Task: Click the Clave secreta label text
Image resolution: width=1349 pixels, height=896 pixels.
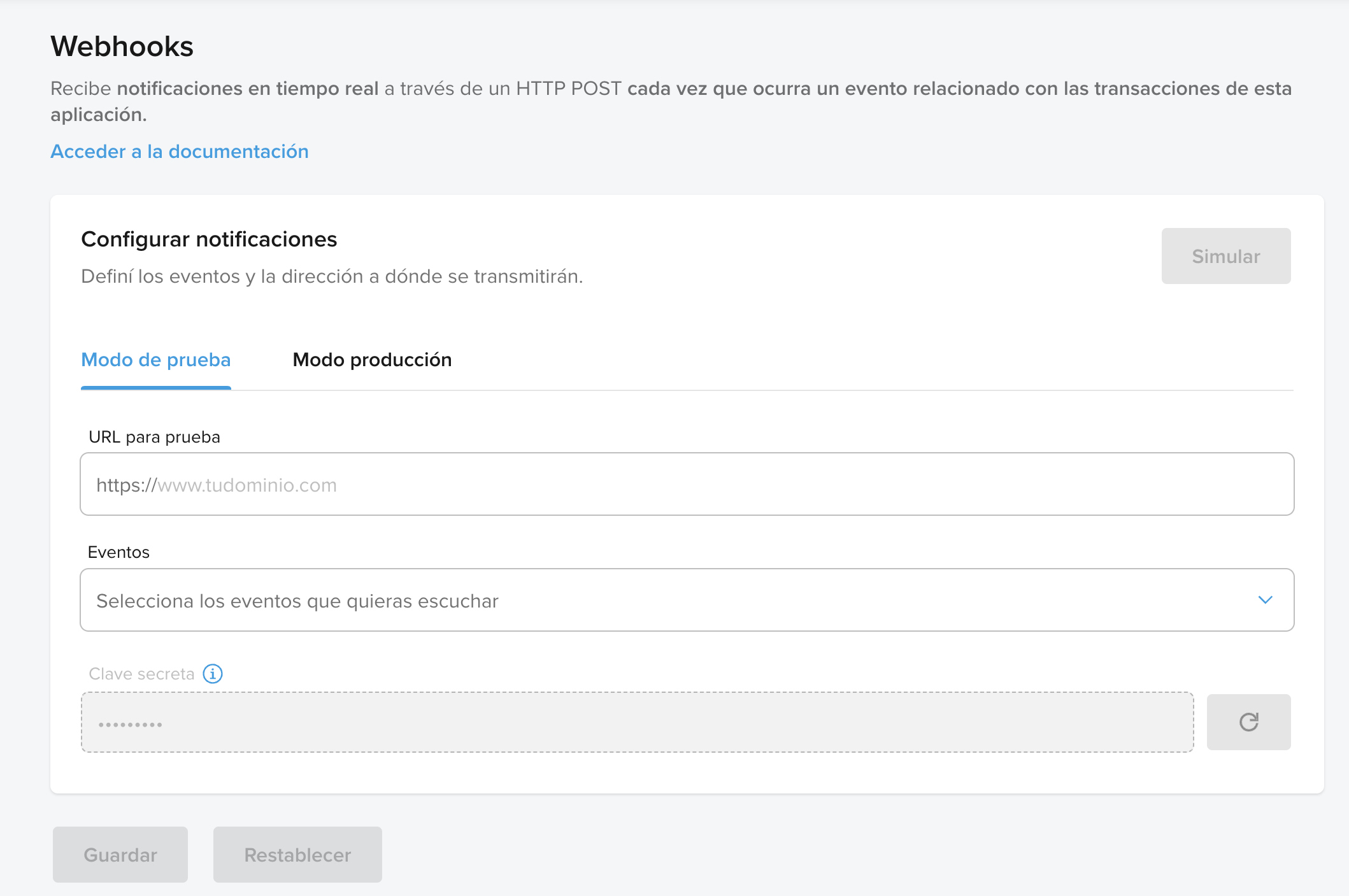Action: [x=141, y=674]
